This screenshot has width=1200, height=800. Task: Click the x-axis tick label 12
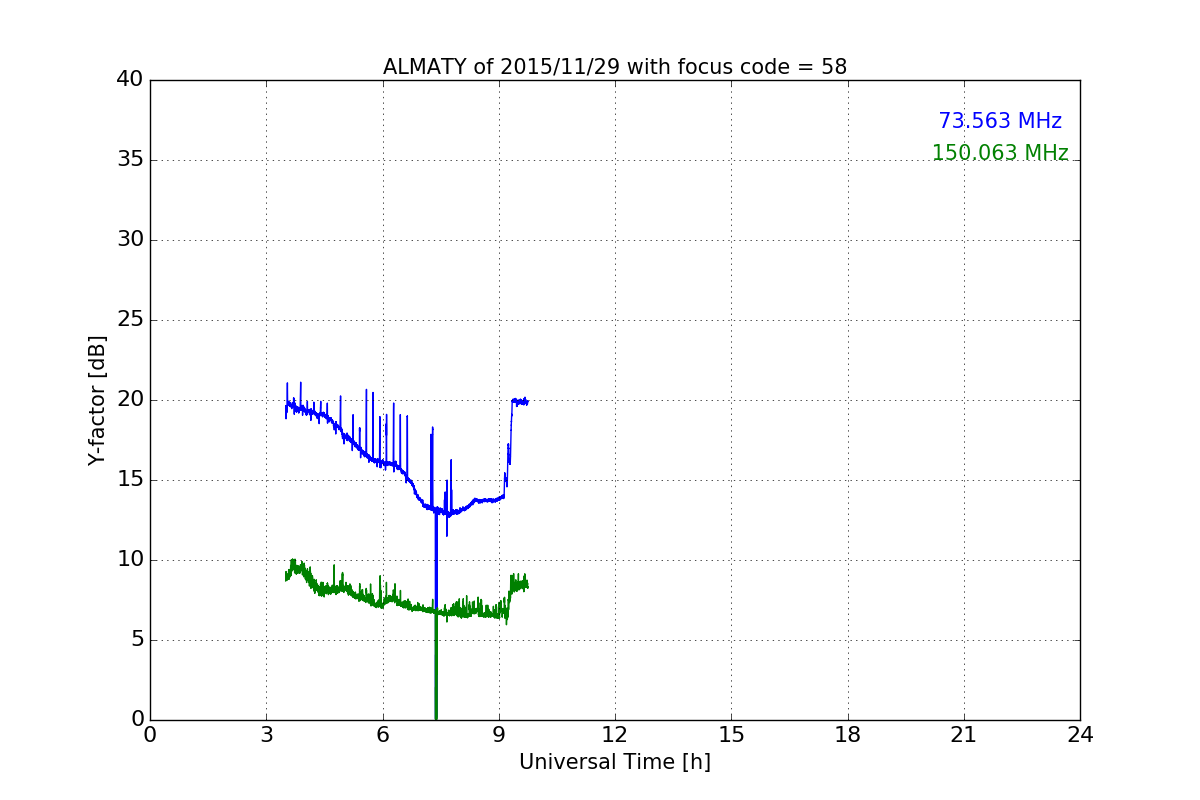coord(615,735)
